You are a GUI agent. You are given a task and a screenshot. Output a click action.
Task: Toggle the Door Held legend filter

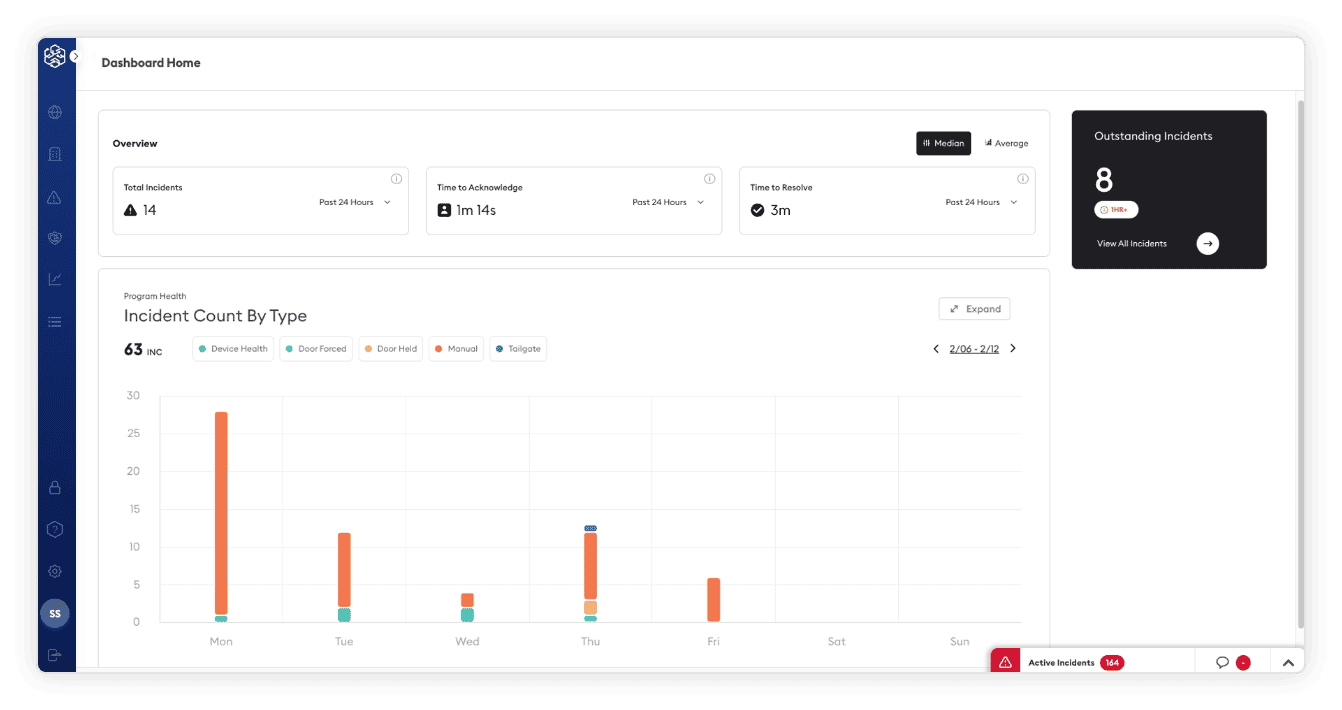[391, 349]
